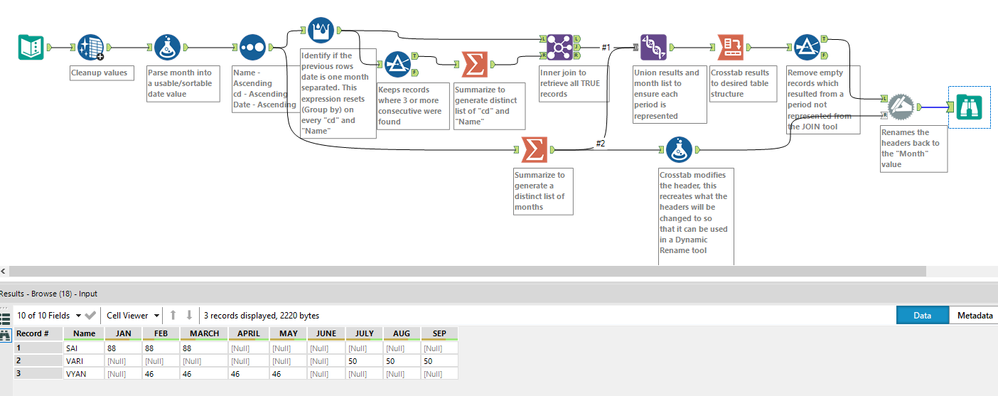Click the Union DNA-style tool icon

coord(653,47)
